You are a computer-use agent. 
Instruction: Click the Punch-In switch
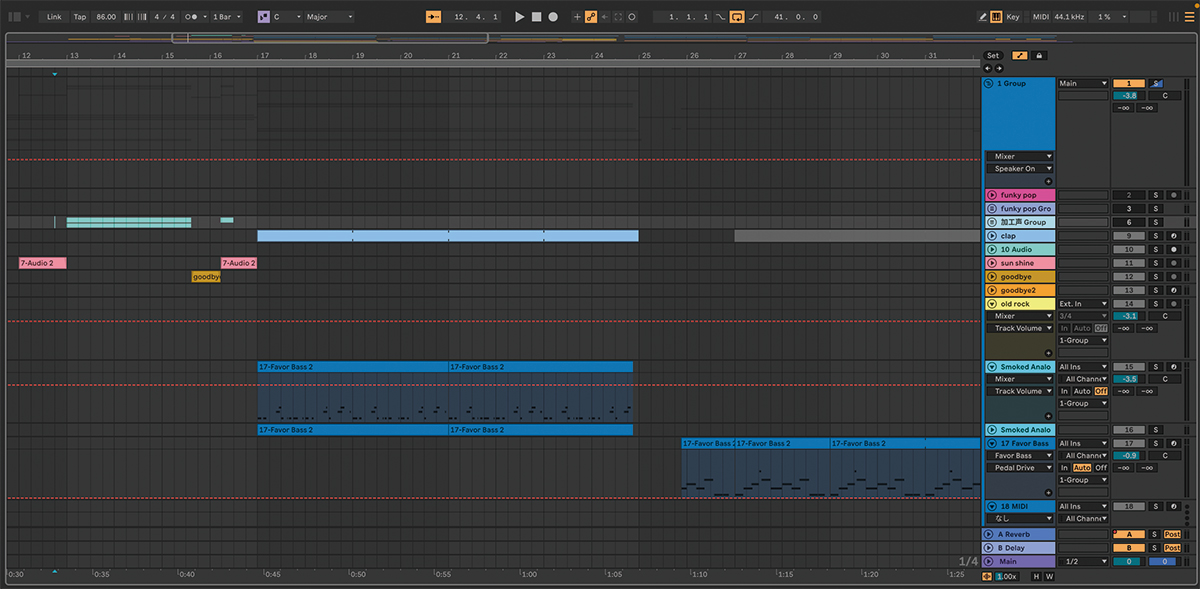pyautogui.click(x=720, y=17)
